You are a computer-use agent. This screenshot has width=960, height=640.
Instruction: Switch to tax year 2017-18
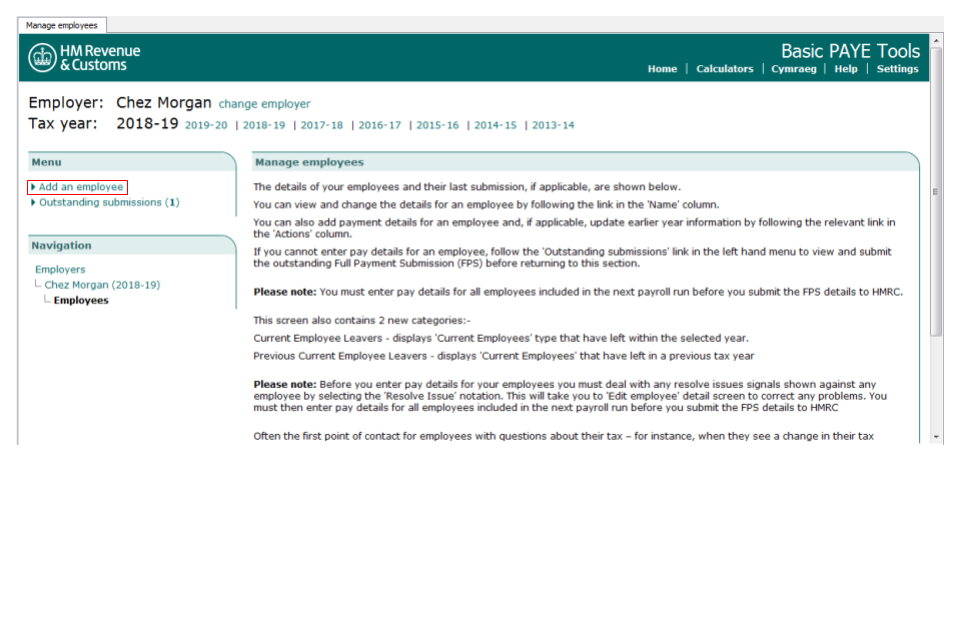(x=321, y=126)
